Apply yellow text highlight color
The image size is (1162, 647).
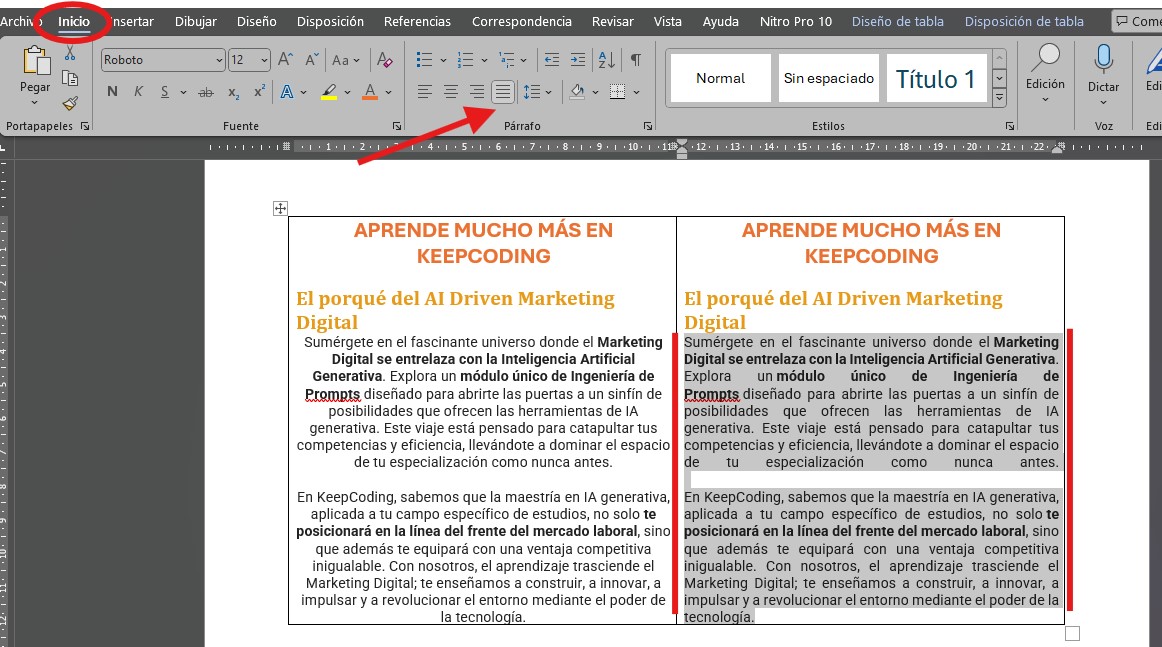[329, 92]
